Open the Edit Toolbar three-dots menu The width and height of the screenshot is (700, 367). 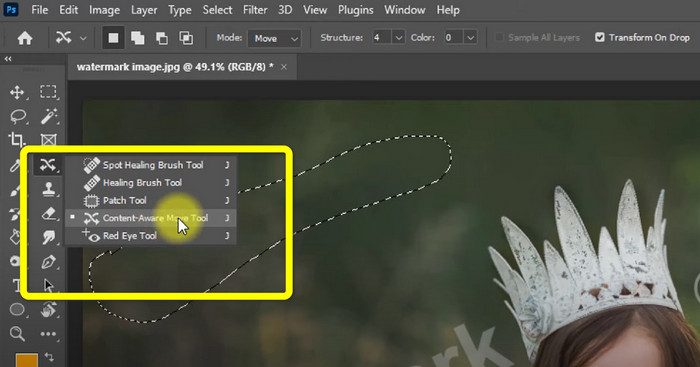click(x=48, y=334)
